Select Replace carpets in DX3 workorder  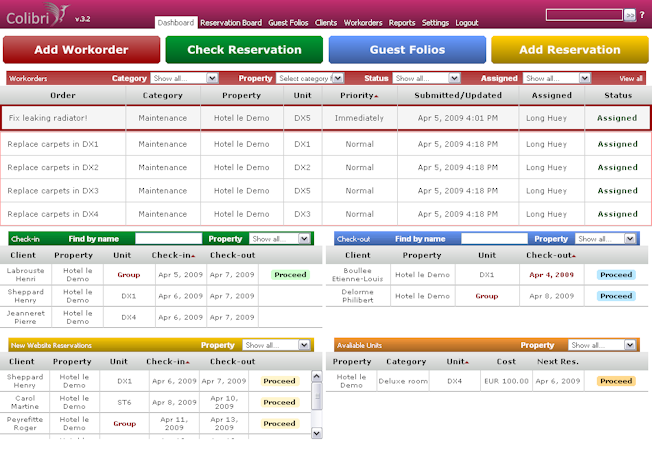(326, 190)
